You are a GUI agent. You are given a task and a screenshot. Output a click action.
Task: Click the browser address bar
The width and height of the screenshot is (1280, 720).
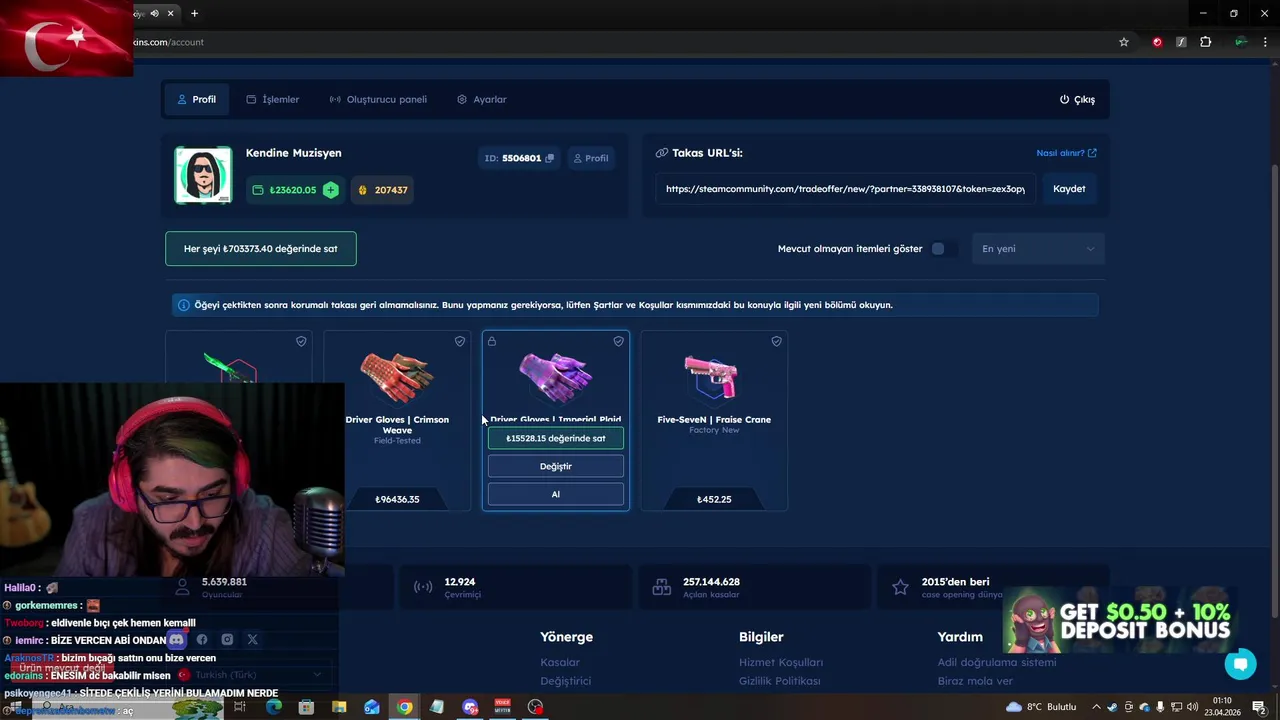click(620, 42)
